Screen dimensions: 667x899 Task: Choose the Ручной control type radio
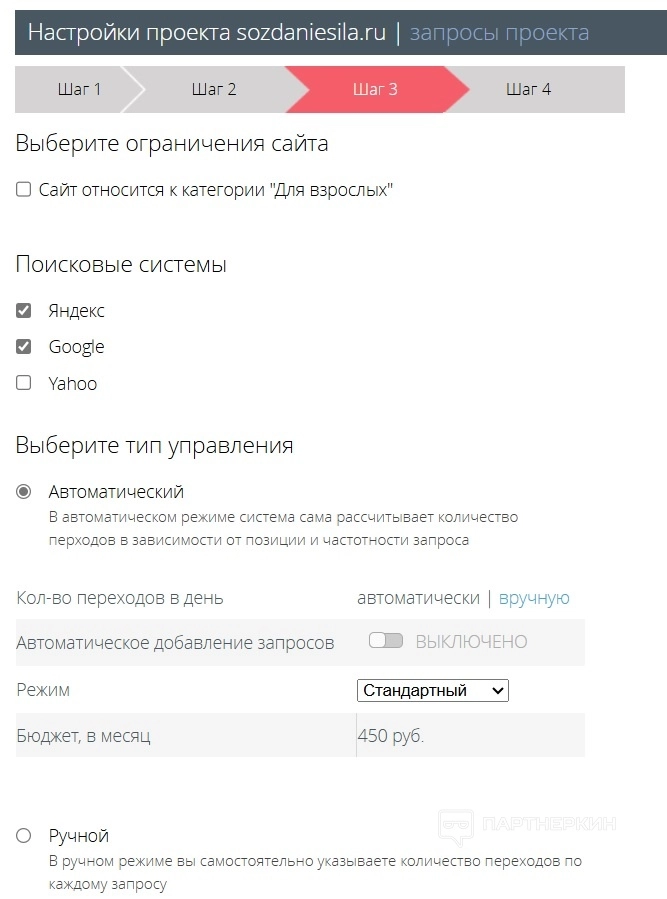point(24,836)
